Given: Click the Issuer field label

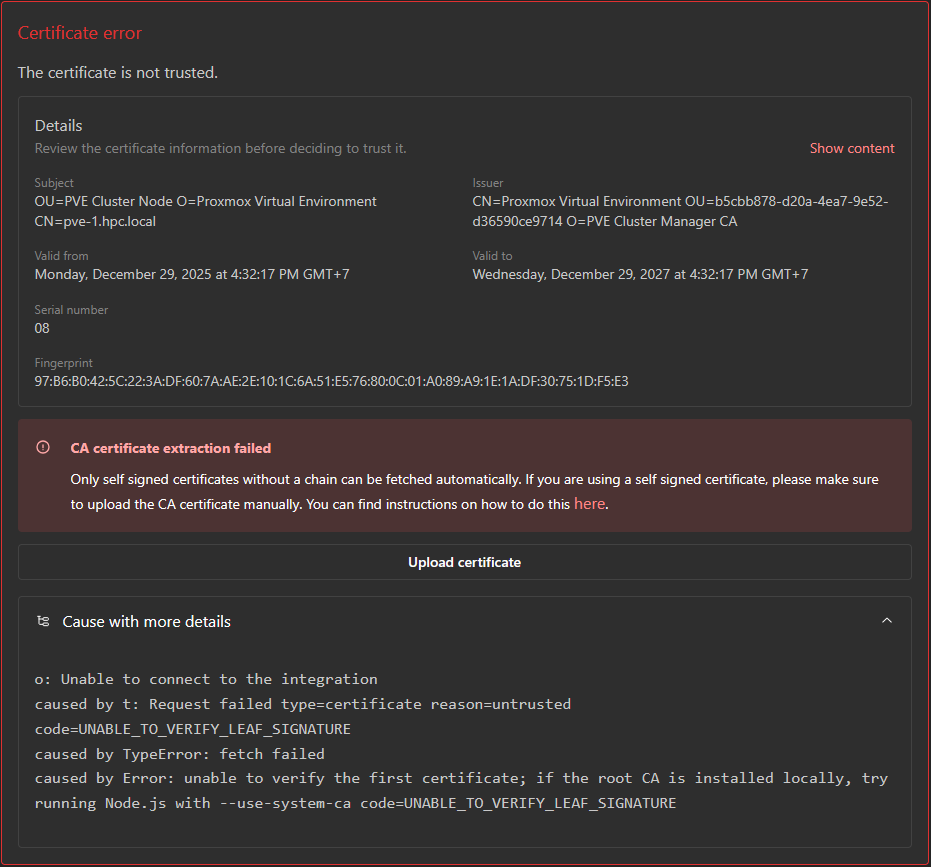Looking at the screenshot, I should tap(487, 183).
